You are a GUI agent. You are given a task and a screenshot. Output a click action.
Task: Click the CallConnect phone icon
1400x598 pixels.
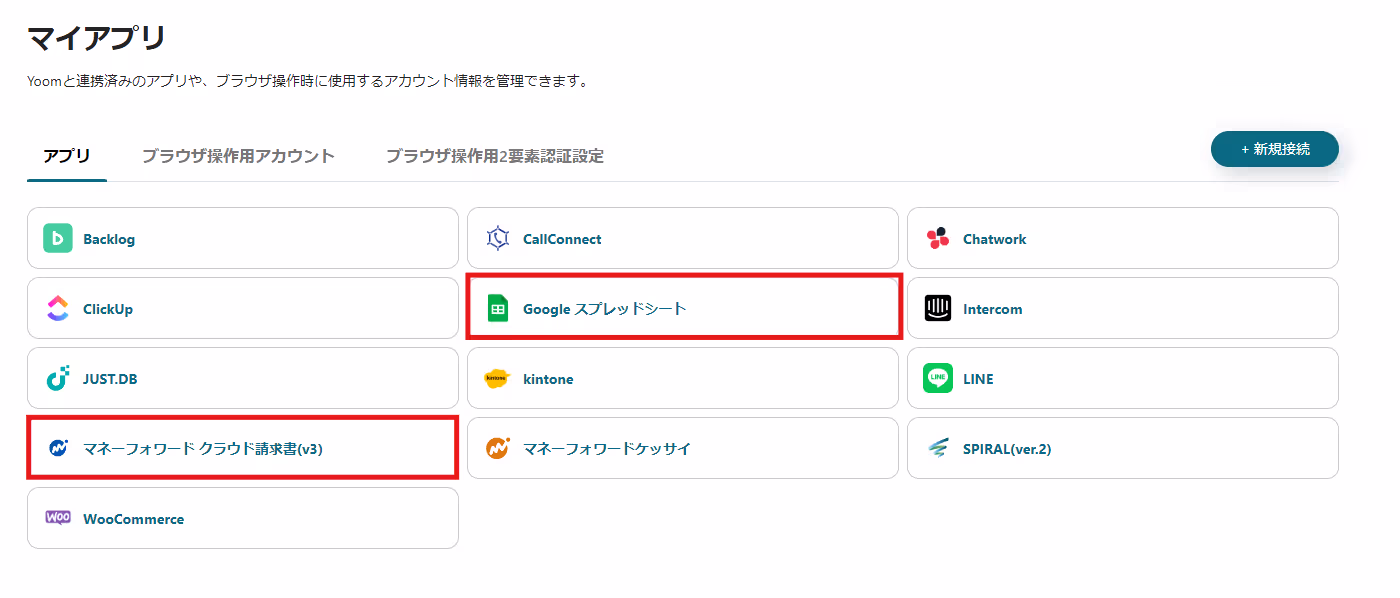498,239
